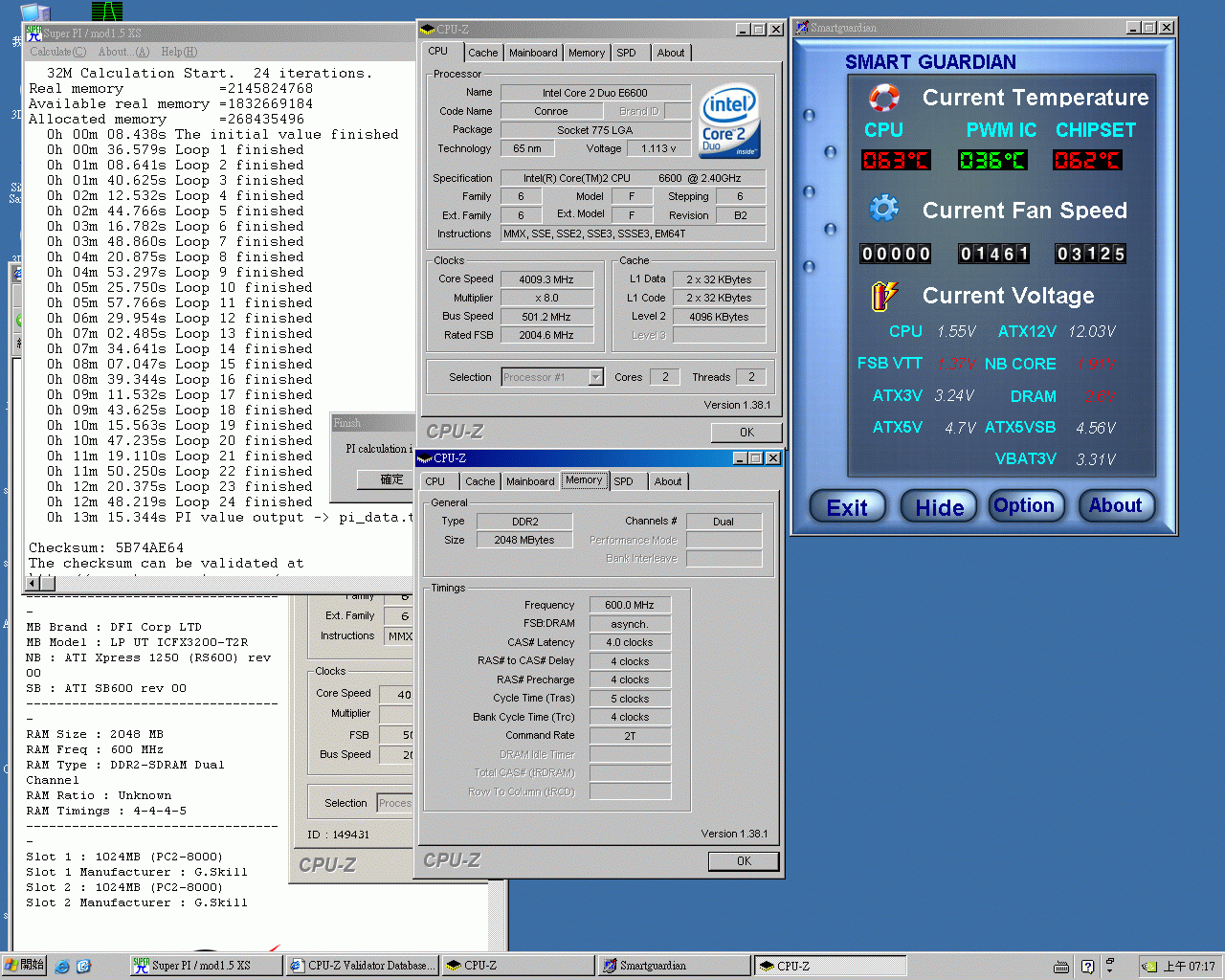
Task: Click Smartguardian taskbar button
Action: (674, 966)
